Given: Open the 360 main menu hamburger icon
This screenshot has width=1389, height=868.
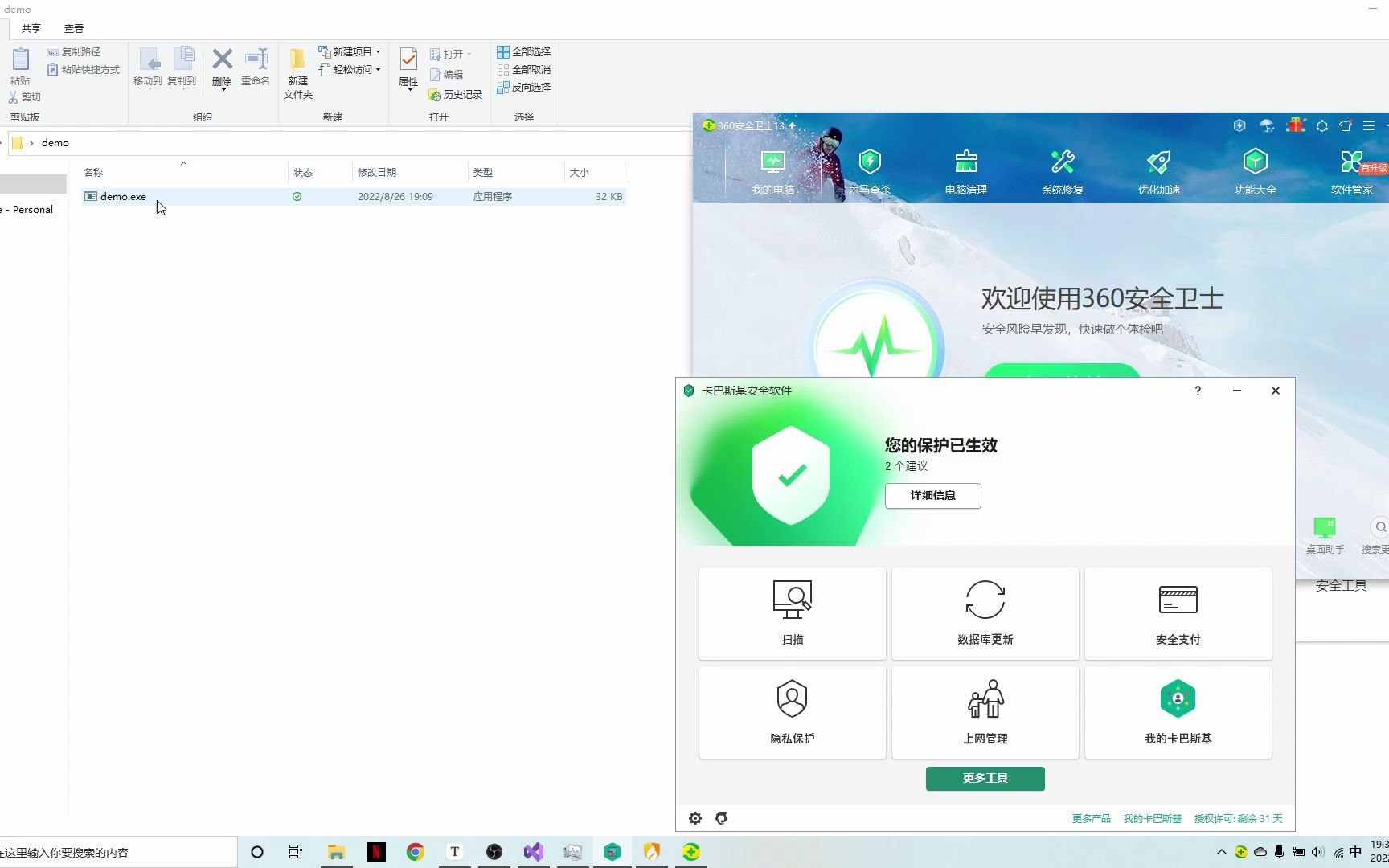Looking at the screenshot, I should coord(1369,125).
